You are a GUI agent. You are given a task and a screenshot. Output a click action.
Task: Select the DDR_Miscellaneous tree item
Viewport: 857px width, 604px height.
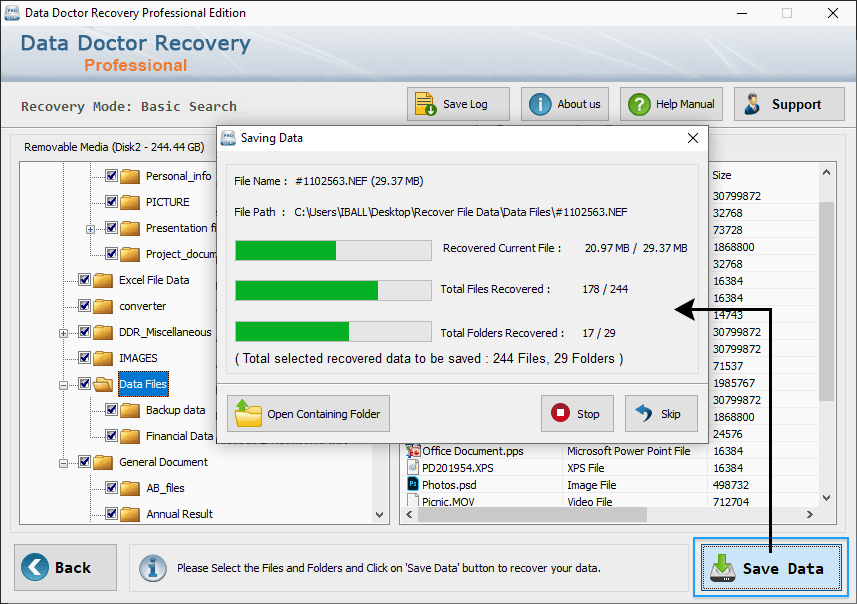[x=165, y=332]
